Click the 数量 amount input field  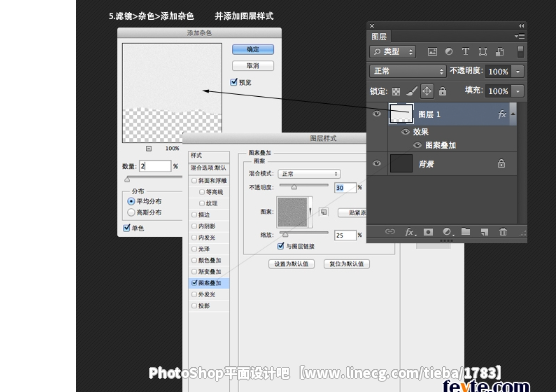[x=155, y=166]
